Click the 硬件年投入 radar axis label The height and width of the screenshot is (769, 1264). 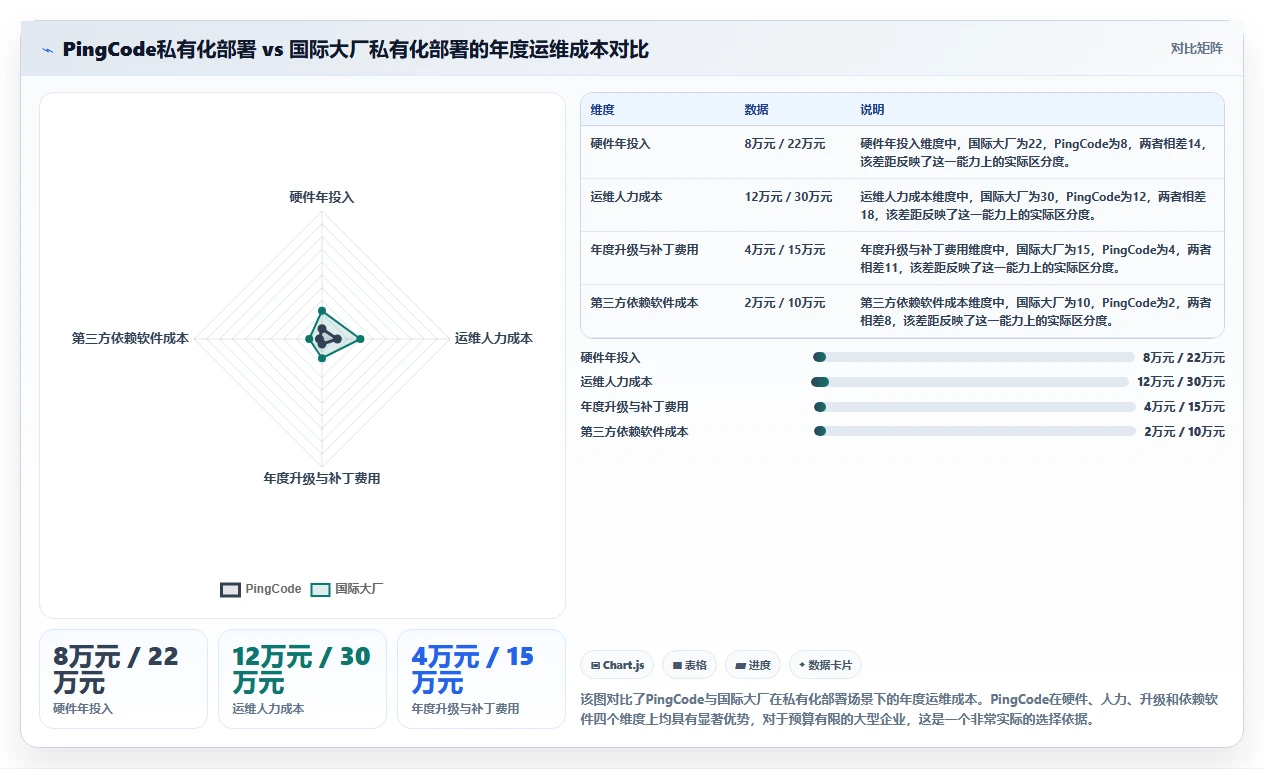pos(322,197)
